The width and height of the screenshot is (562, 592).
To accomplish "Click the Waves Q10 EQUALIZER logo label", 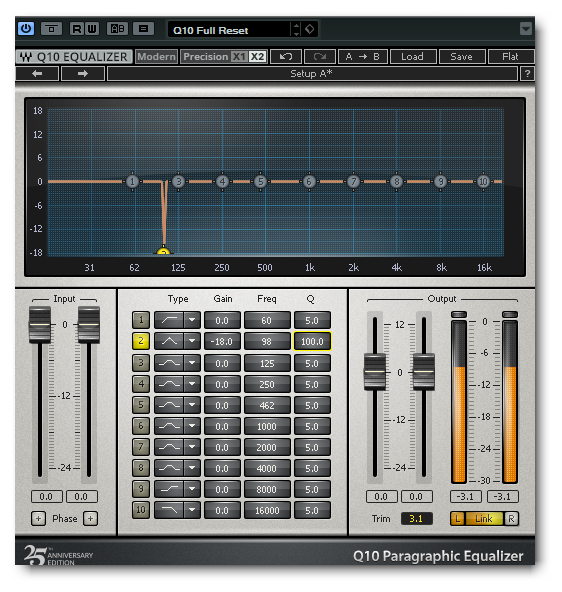I will point(74,57).
